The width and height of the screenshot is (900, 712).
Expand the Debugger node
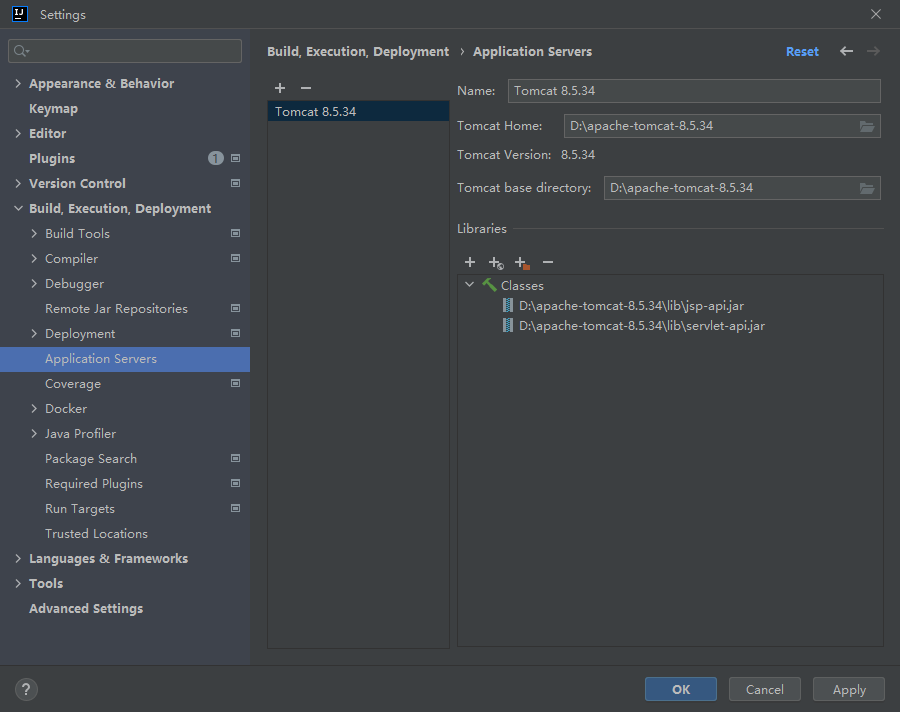[x=34, y=284]
